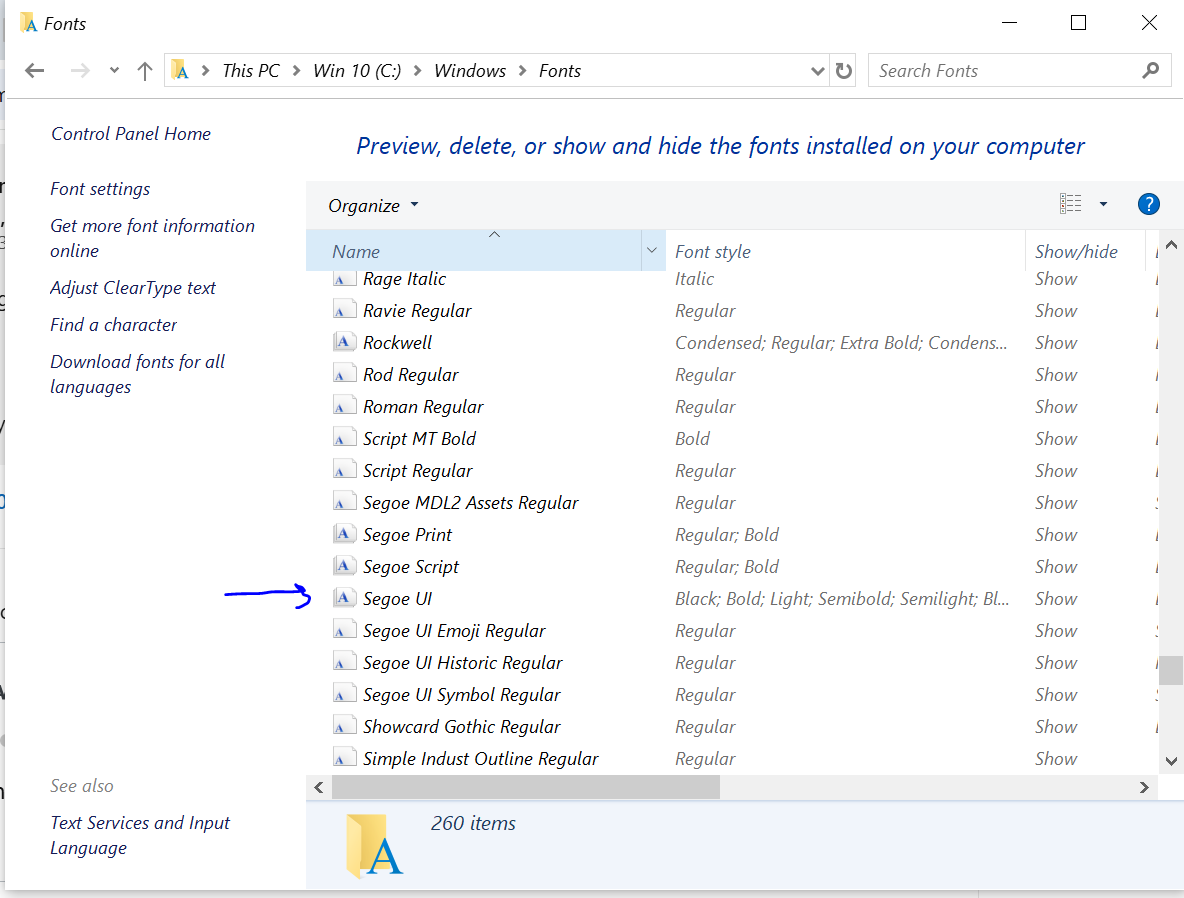Select the Showcard Gothic Regular icon
The image size is (1184, 898).
(x=344, y=726)
